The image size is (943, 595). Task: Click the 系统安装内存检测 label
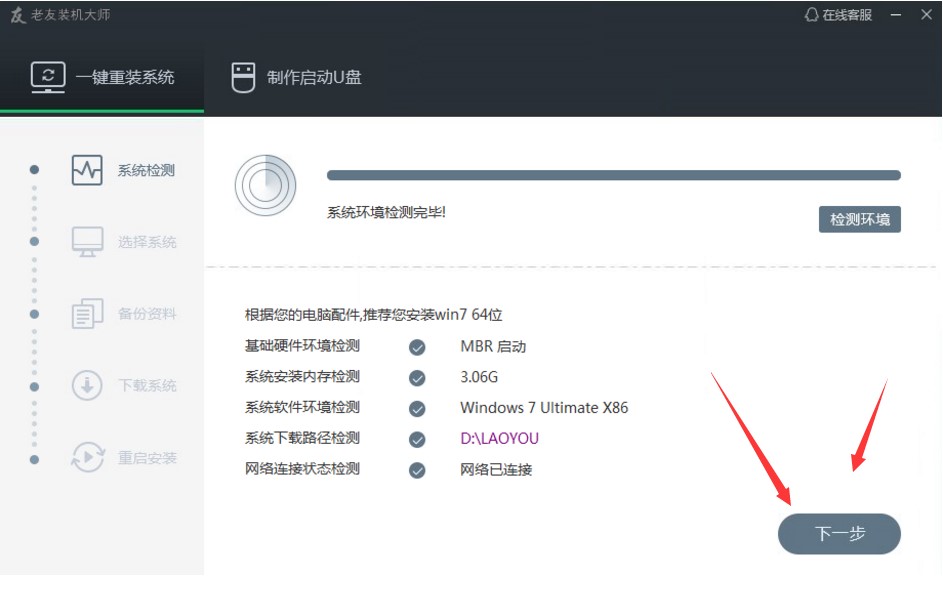[302, 377]
